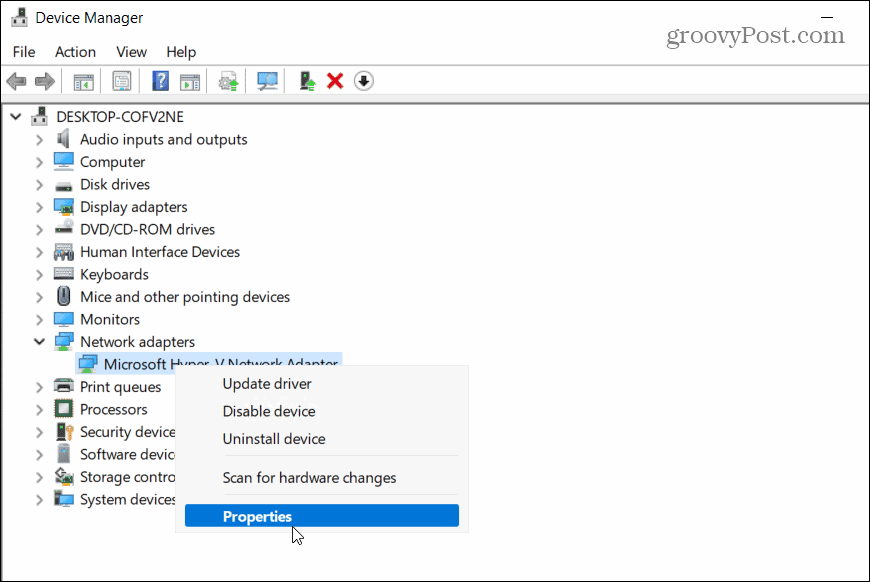Click the Update device driver toolbar icon
The image size is (870, 582).
pos(228,82)
